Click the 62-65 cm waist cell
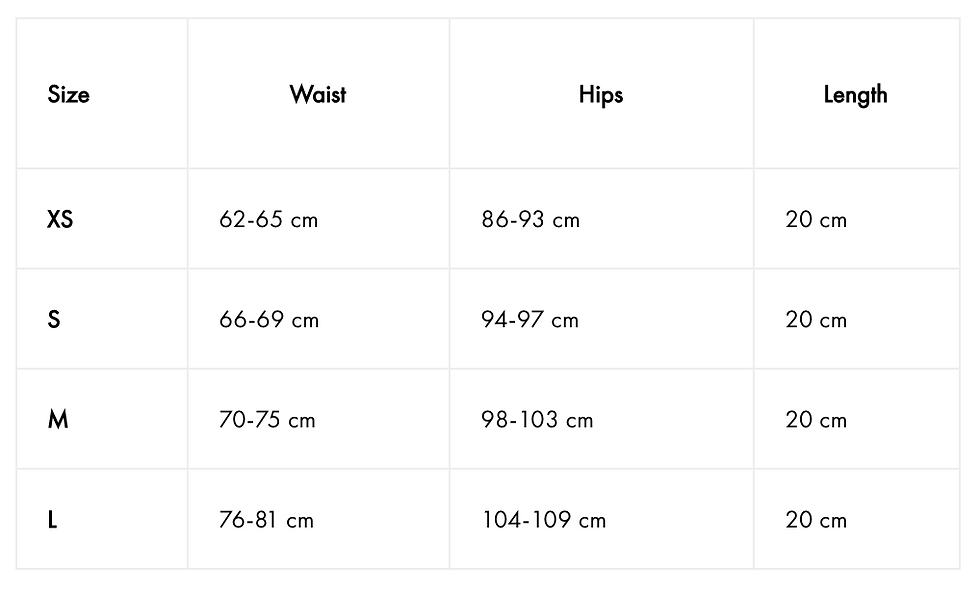The width and height of the screenshot is (980, 591). [x=268, y=220]
